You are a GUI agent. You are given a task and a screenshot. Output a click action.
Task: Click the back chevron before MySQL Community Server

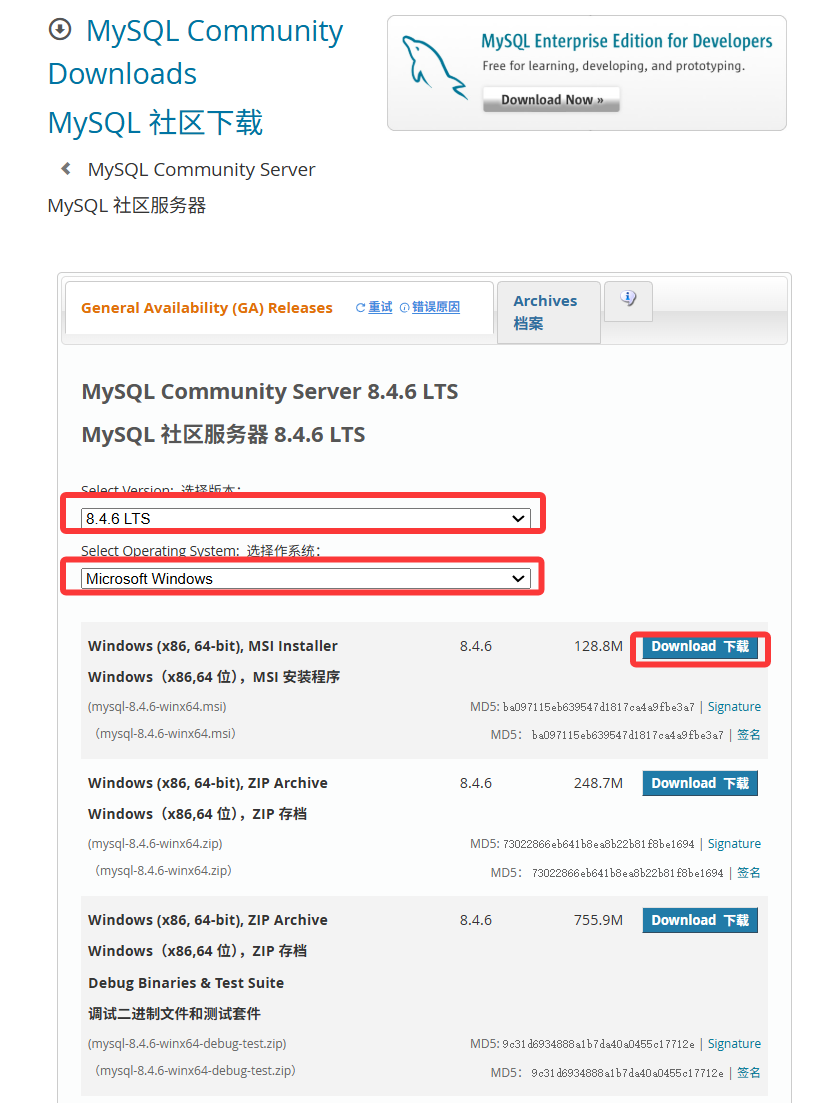(66, 168)
